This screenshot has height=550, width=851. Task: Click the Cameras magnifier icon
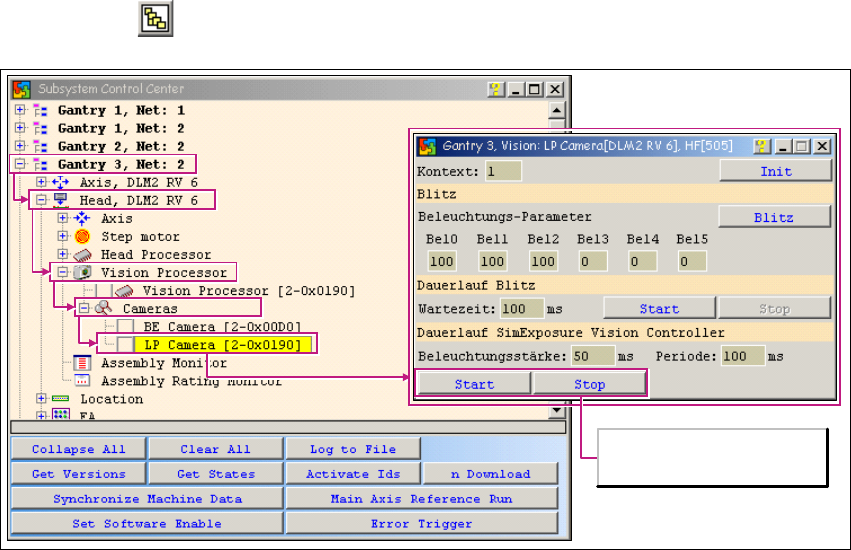pos(103,309)
